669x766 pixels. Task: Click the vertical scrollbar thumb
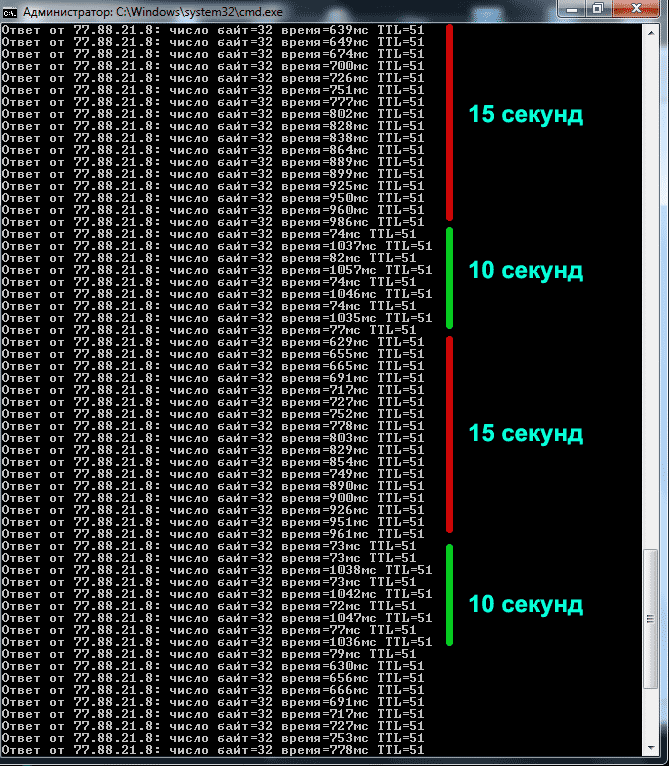[650, 619]
